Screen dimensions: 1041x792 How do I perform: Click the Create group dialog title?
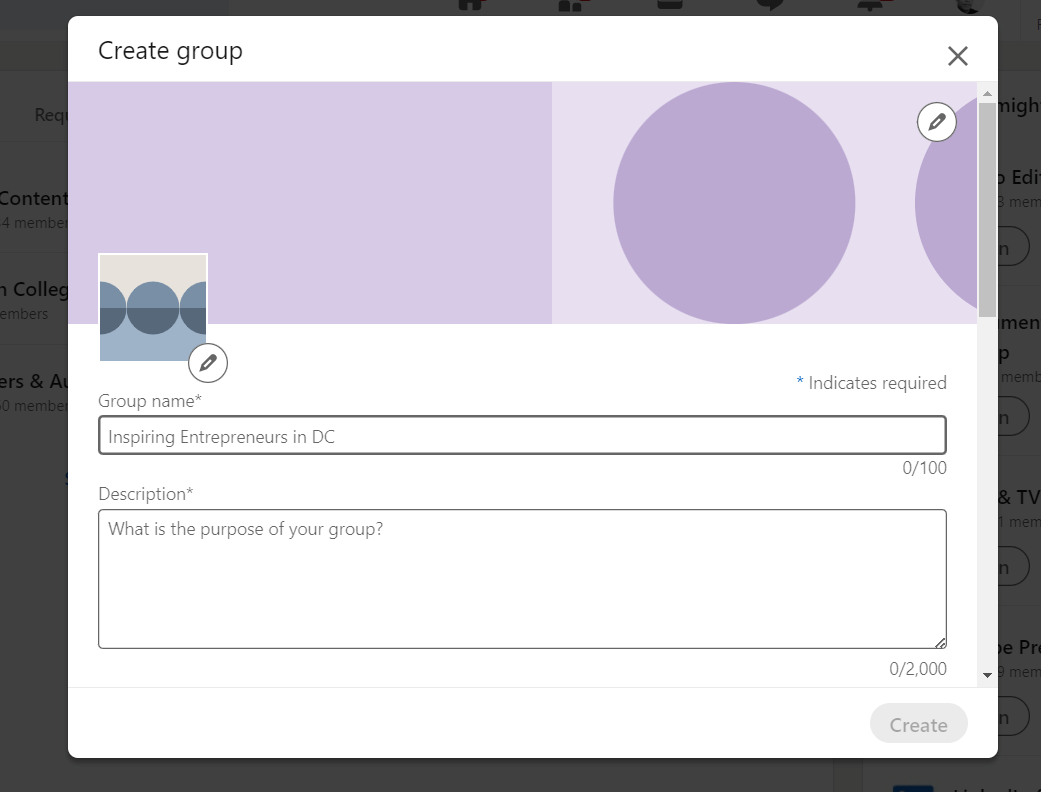[170, 51]
